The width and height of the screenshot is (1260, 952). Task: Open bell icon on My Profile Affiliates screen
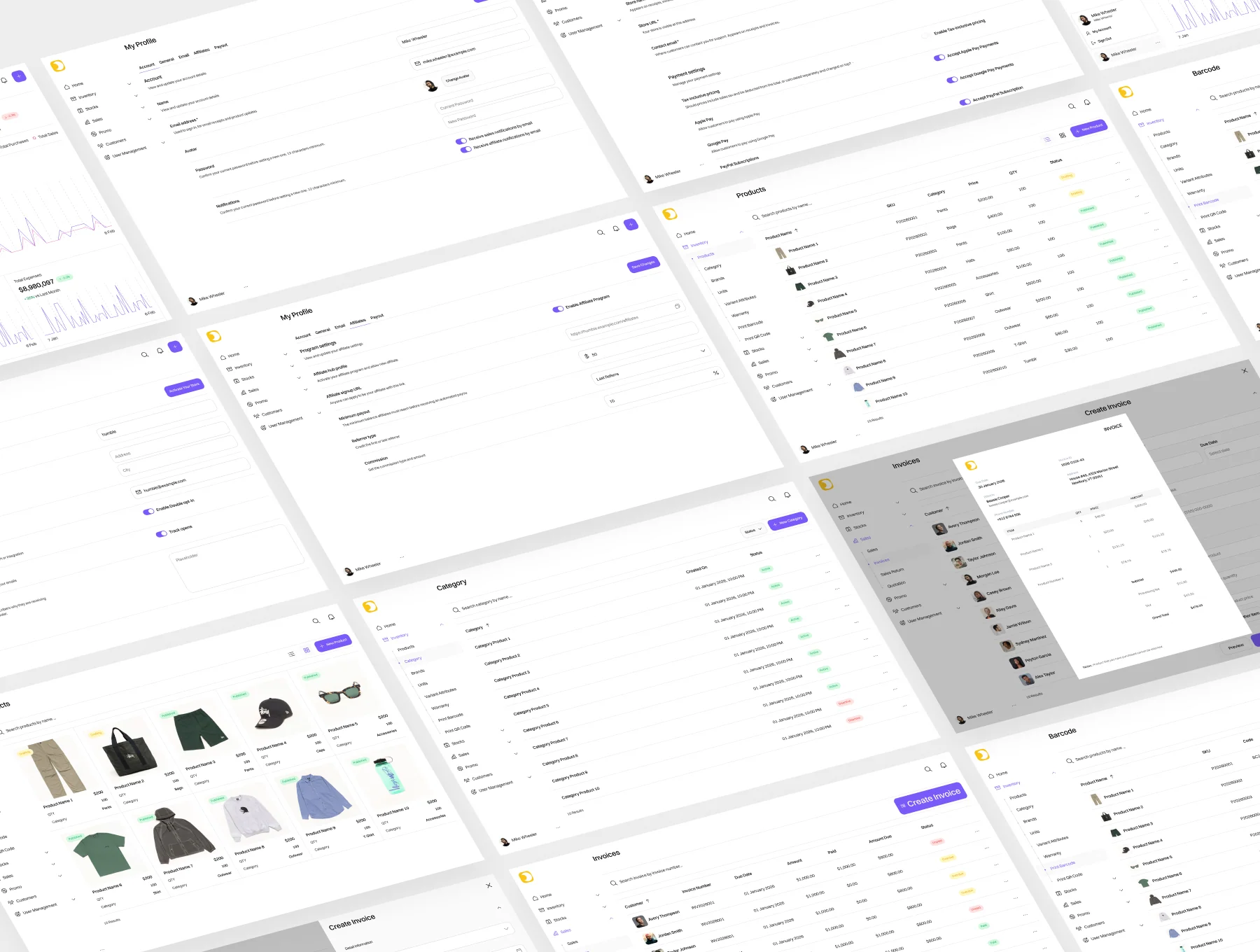[616, 228]
